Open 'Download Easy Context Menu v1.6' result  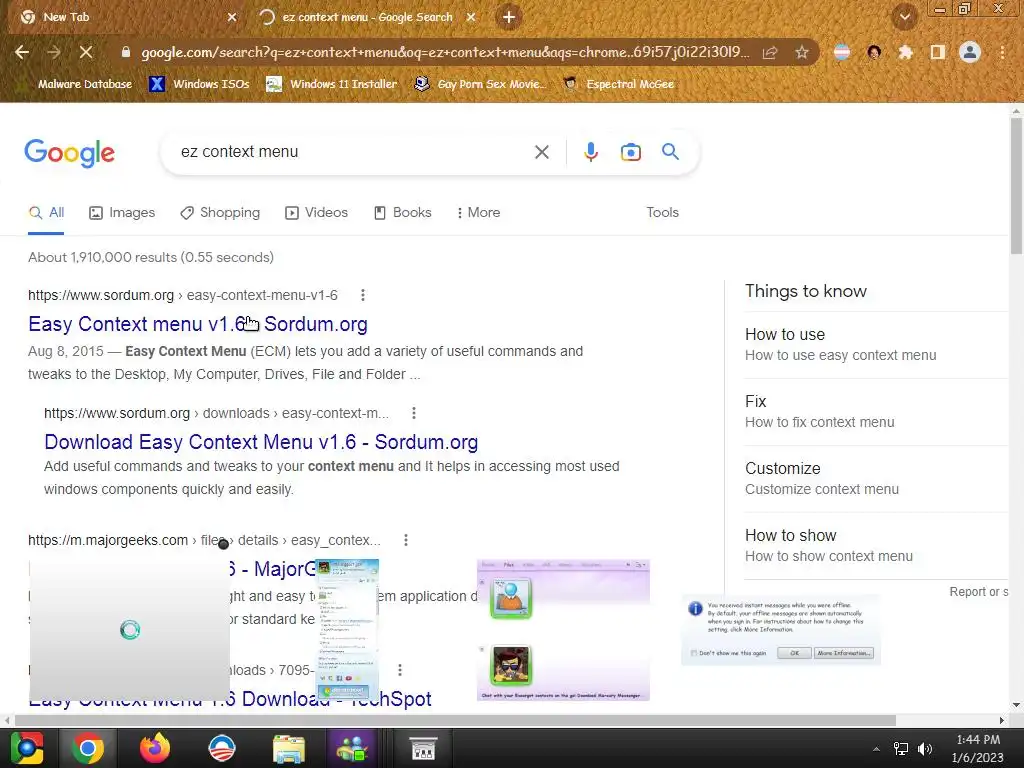pos(261,442)
